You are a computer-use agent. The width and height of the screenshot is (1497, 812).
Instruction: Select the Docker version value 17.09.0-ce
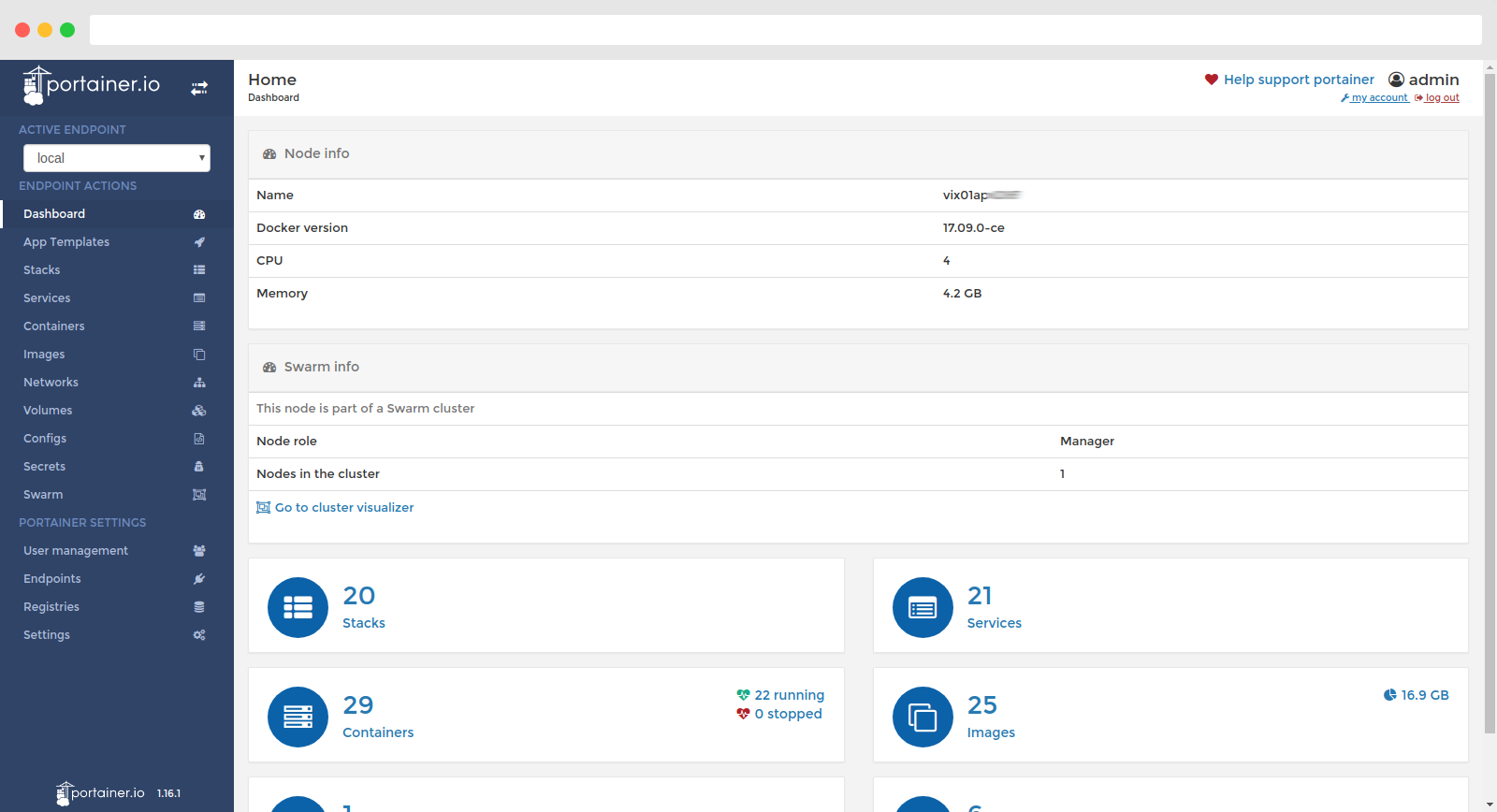pyautogui.click(x=973, y=228)
